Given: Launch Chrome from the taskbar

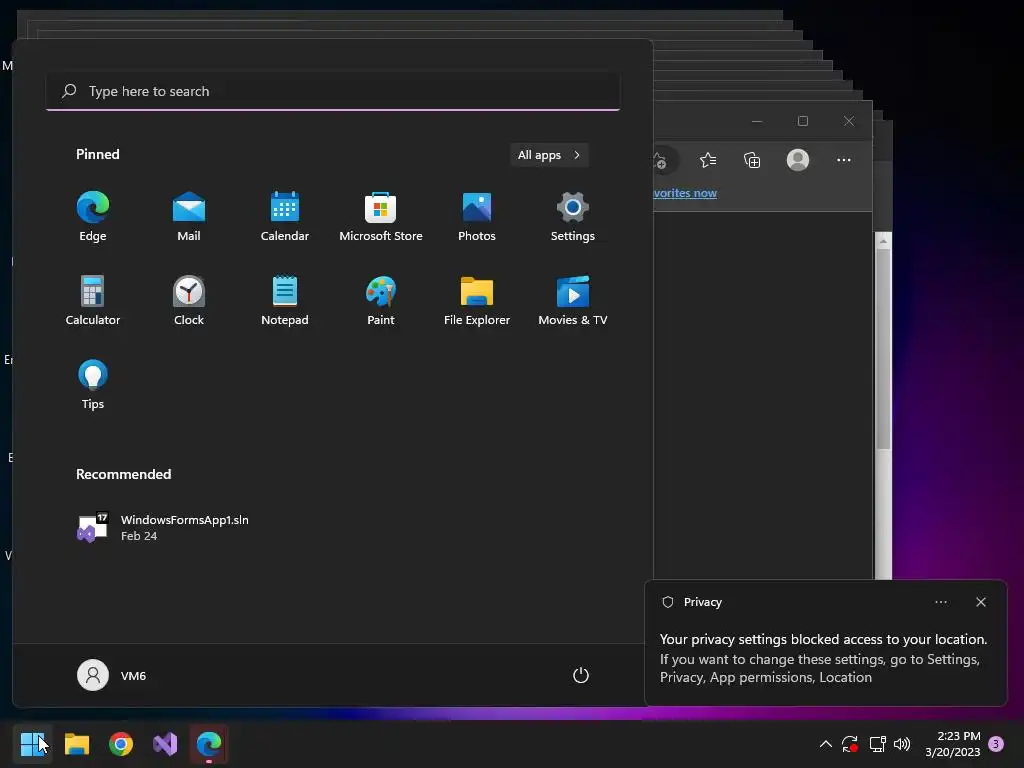Looking at the screenshot, I should click(x=121, y=744).
